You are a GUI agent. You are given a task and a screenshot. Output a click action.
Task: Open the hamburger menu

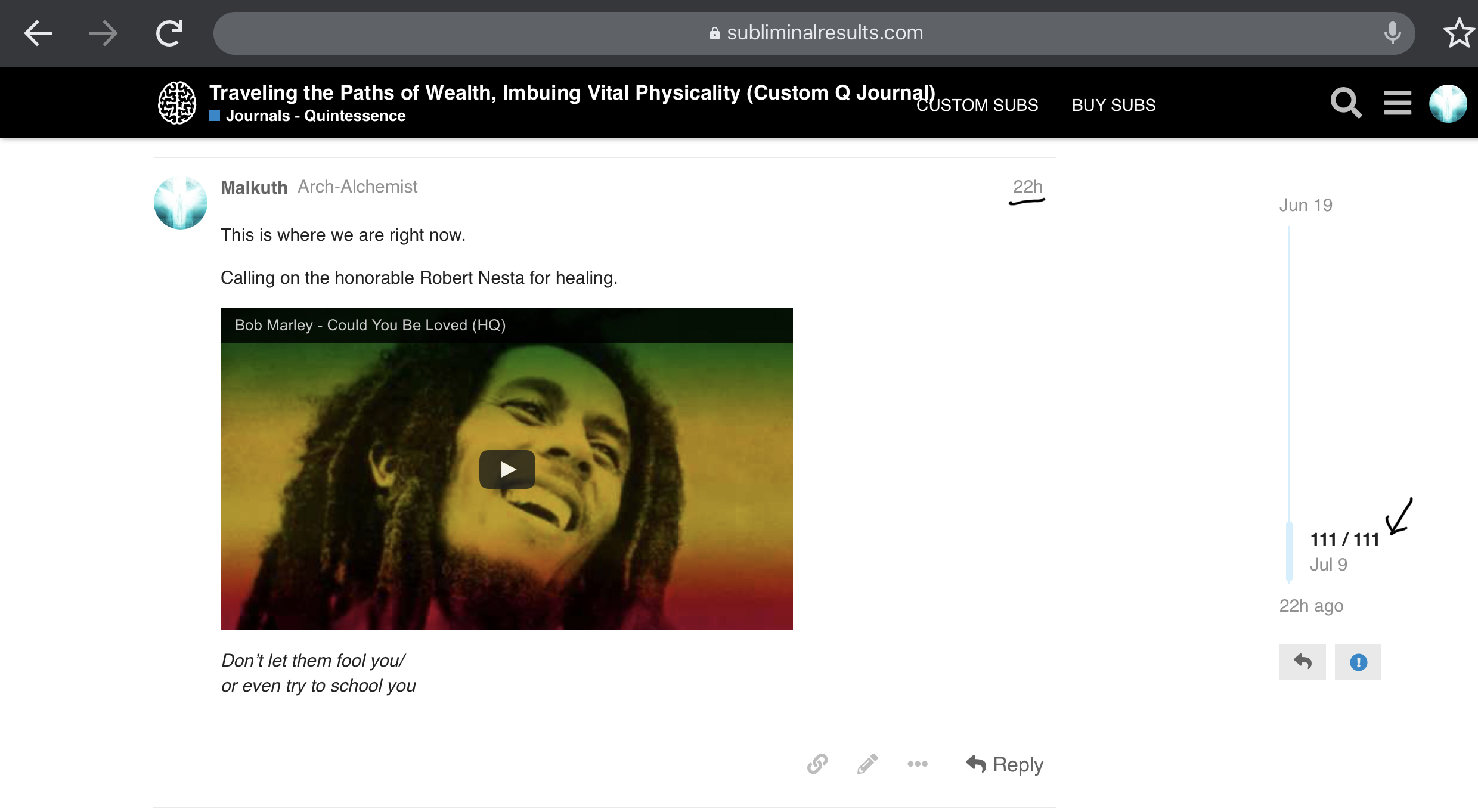tap(1398, 103)
